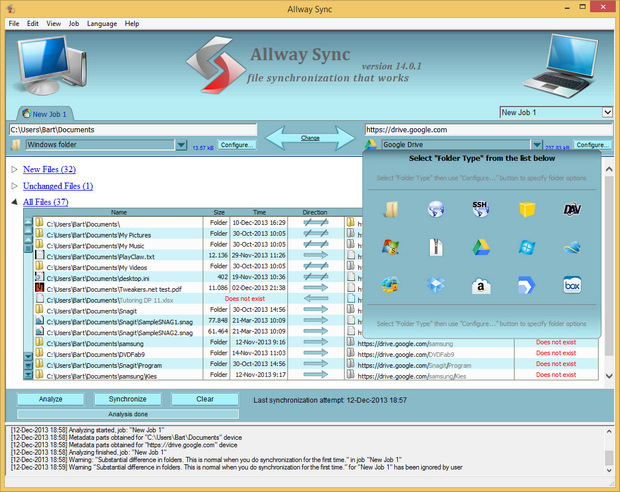Collapse the All Files group triangle
This screenshot has height=492, width=620.
(15, 202)
